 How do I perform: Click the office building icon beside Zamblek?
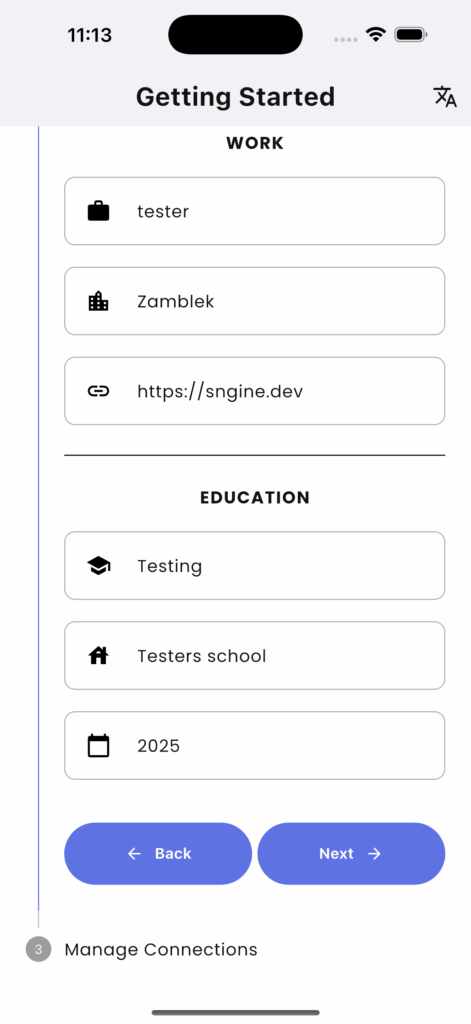coord(99,301)
